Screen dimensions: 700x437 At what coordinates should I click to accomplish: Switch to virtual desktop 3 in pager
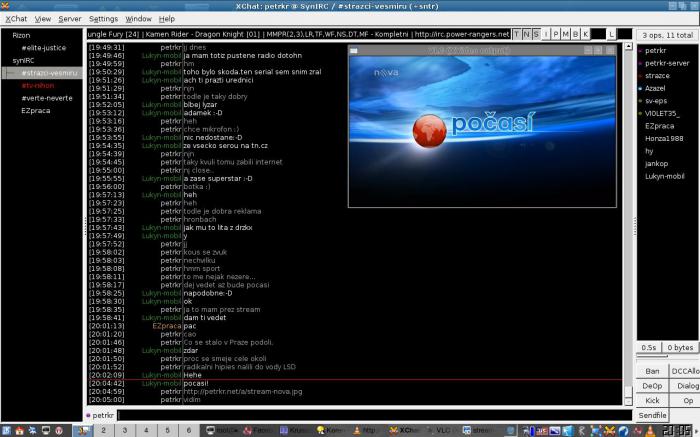pos(125,430)
